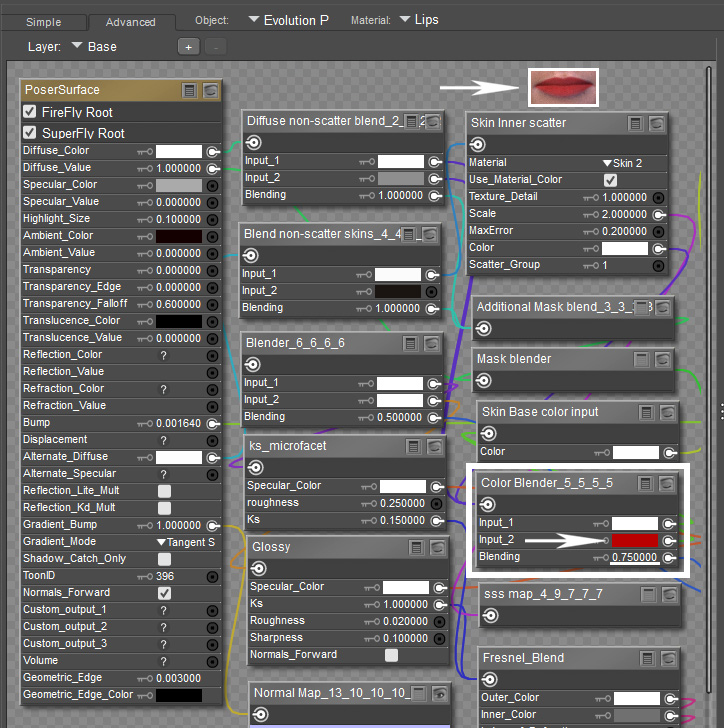This screenshot has height=728, width=724.
Task: Uncheck Use_Material_Color in Skin Inner scatter
Action: click(610, 180)
